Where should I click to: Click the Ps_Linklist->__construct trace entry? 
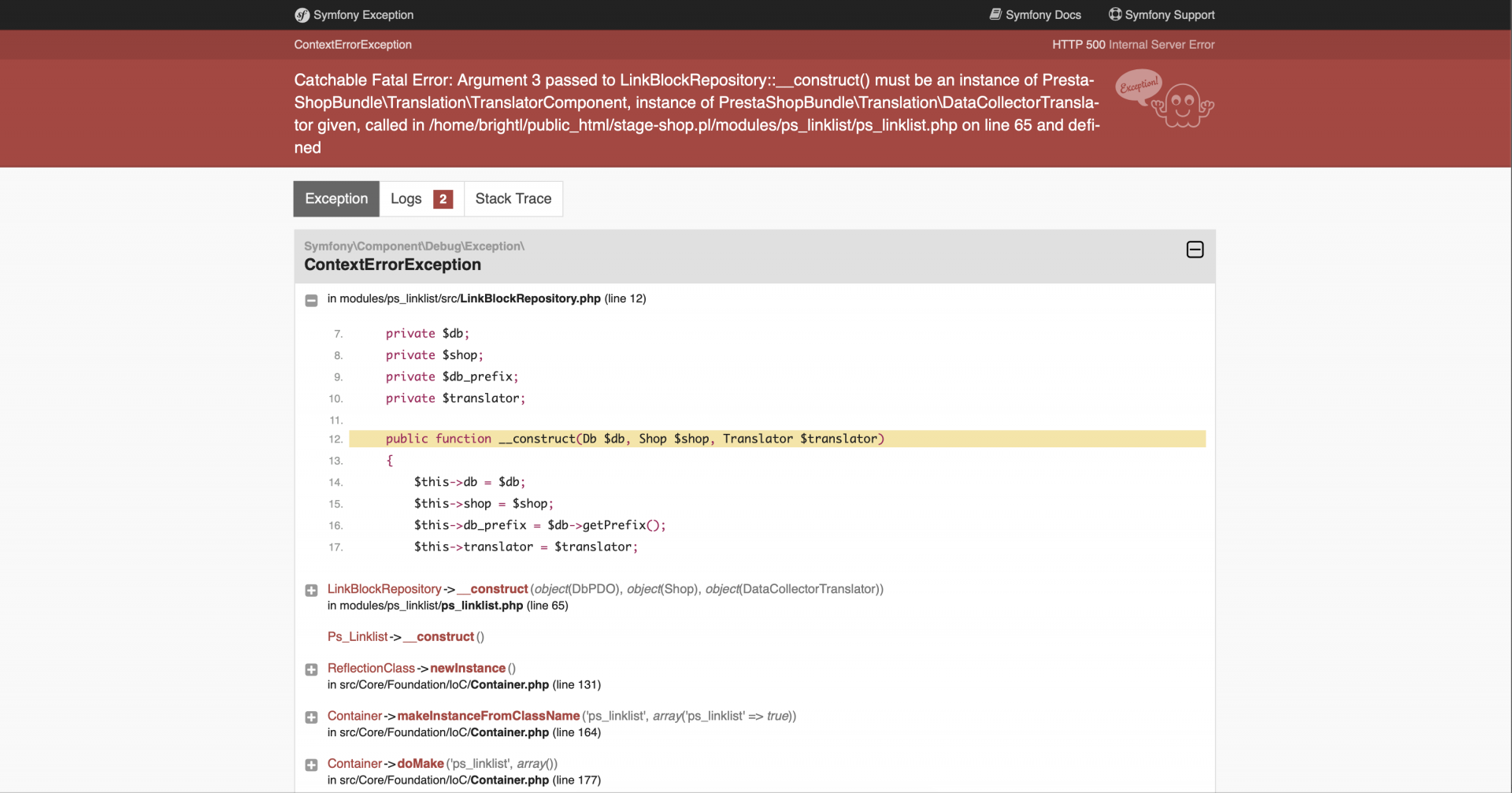pyautogui.click(x=406, y=636)
